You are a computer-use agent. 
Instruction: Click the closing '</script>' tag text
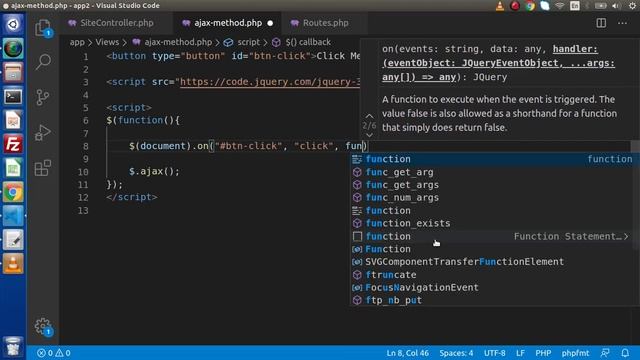point(131,197)
